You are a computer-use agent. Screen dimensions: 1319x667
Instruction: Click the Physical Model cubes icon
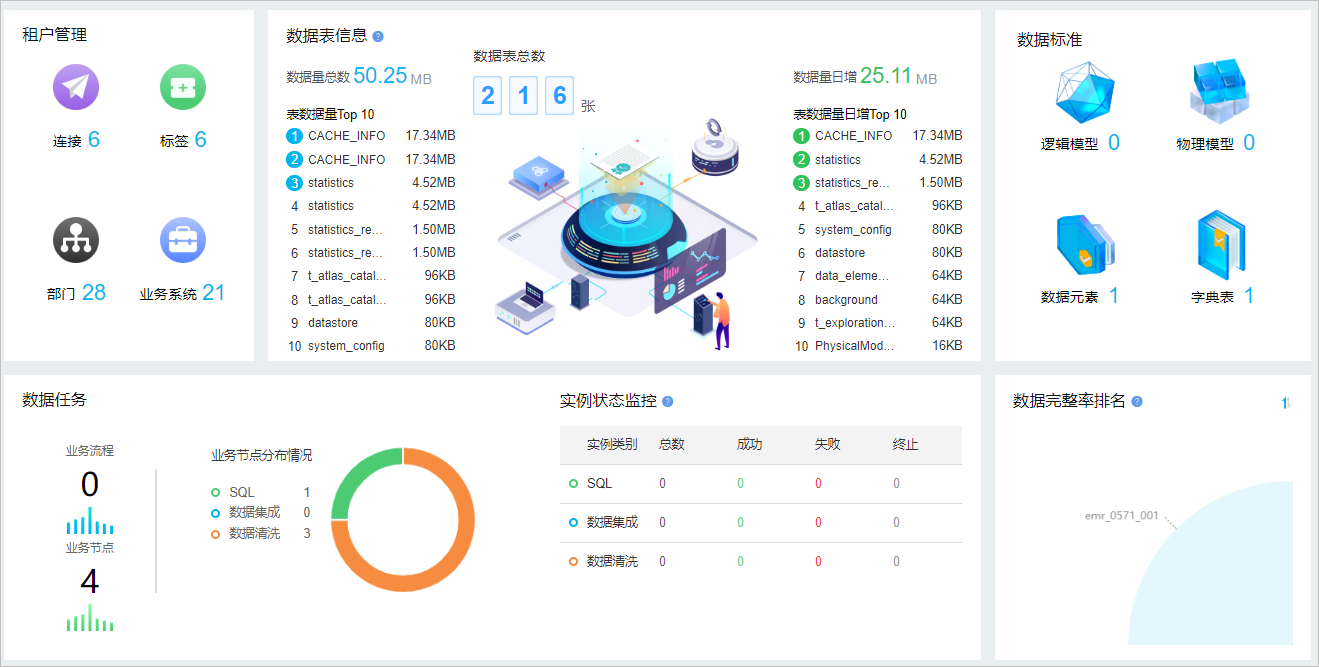point(1219,93)
